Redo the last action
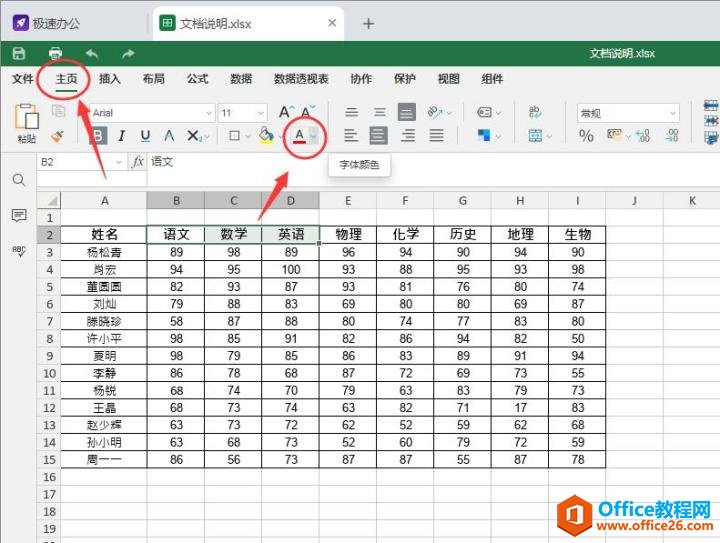Viewport: 720px width, 543px height. (128, 54)
